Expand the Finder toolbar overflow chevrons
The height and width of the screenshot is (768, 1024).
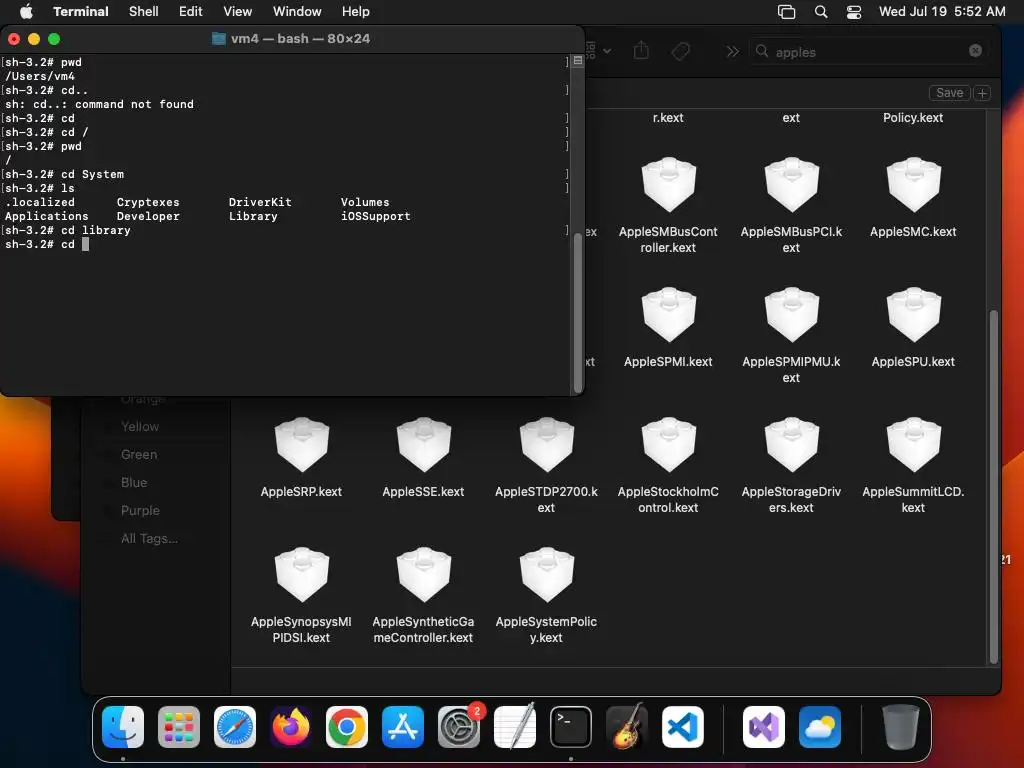(732, 52)
